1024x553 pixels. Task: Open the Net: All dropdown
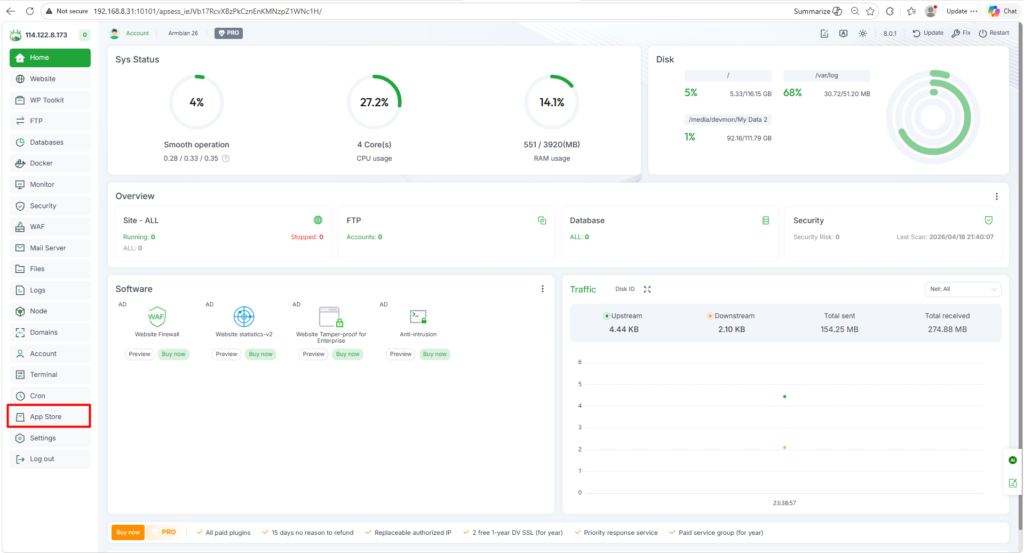click(x=962, y=289)
